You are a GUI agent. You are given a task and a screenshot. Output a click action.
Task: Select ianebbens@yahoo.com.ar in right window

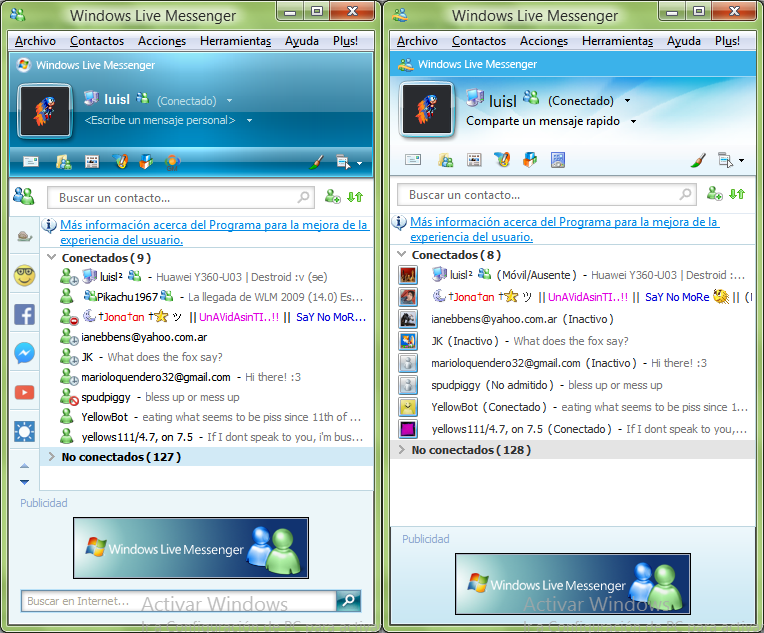pyautogui.click(x=573, y=319)
